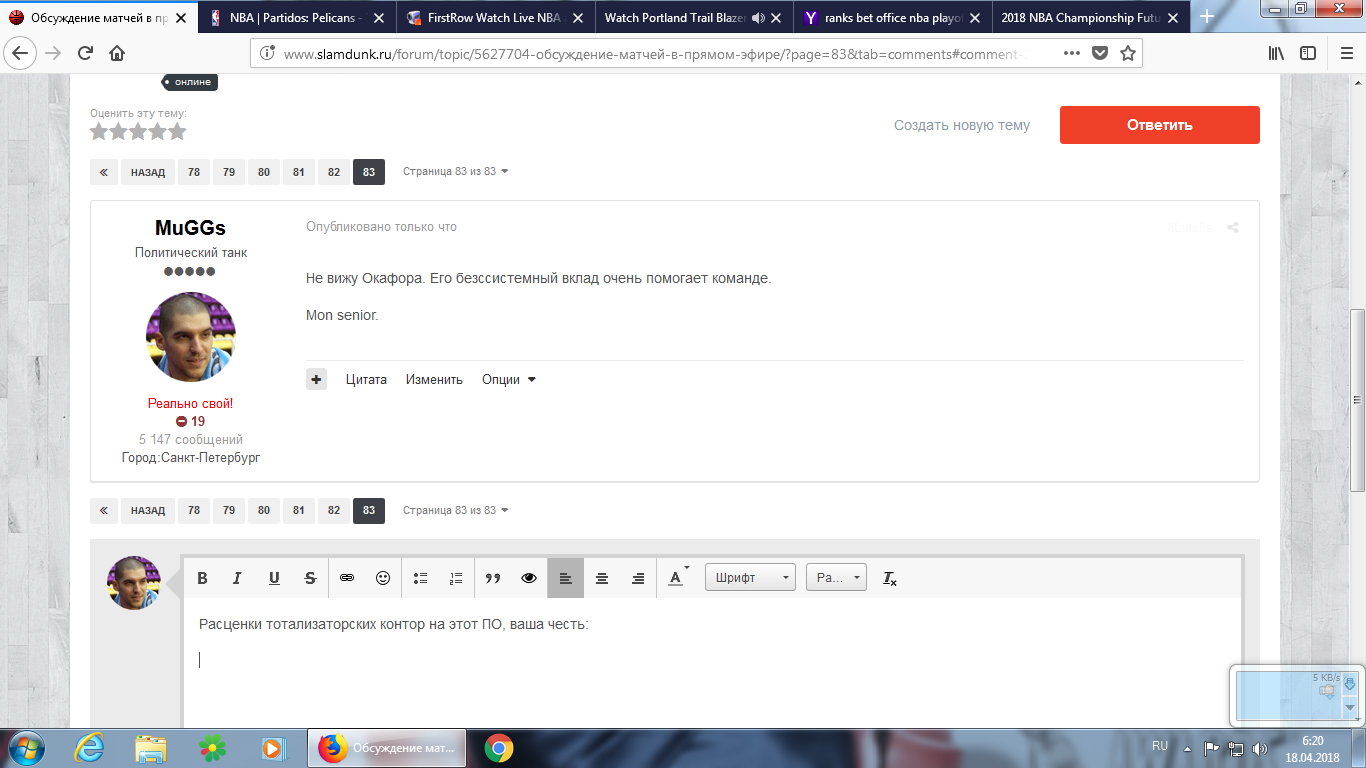Remove text formatting with Tx icon
1366x768 pixels.
pos(889,578)
